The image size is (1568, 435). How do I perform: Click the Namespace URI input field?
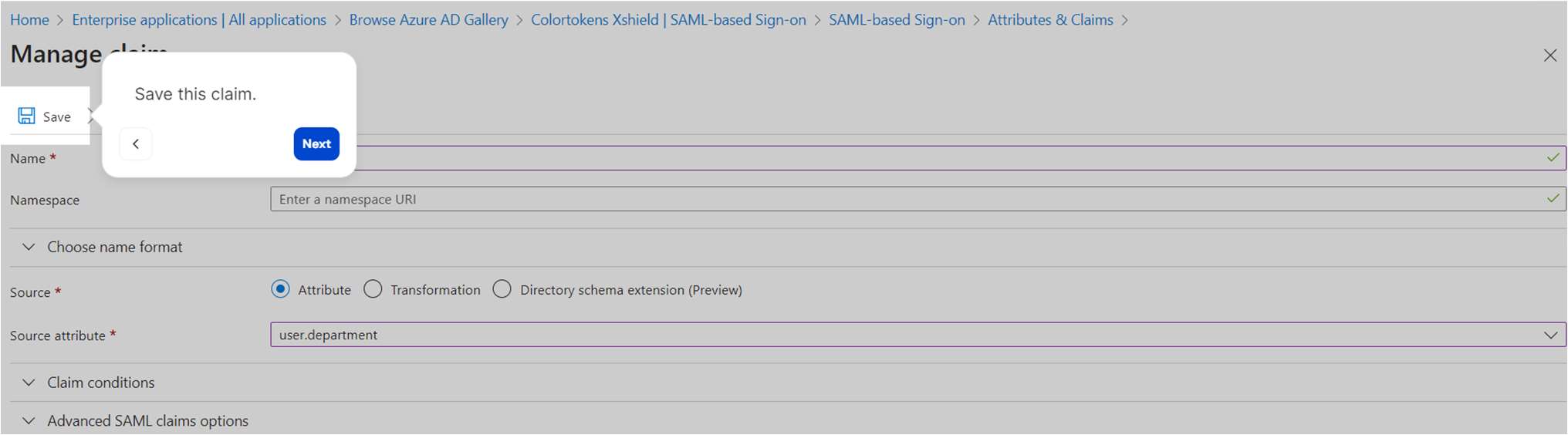(x=903, y=199)
